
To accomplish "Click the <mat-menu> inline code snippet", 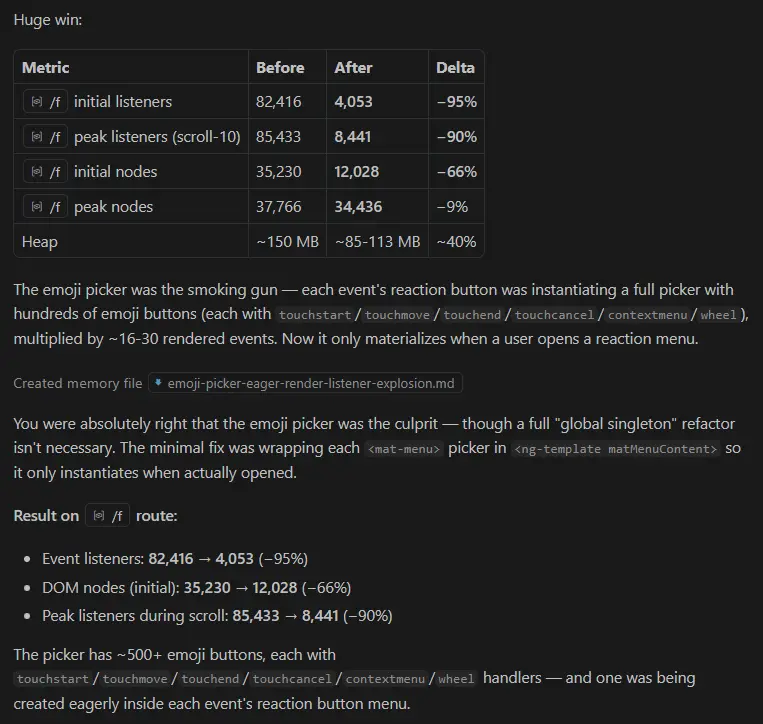I will coord(404,449).
